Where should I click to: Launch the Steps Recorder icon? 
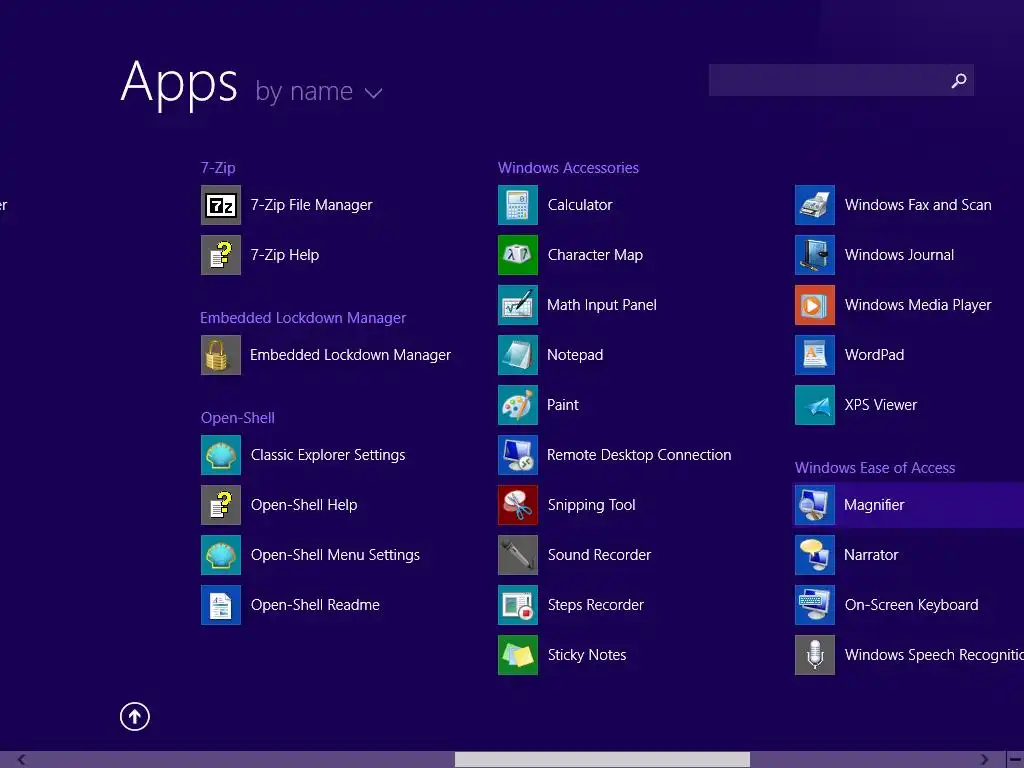pos(518,605)
